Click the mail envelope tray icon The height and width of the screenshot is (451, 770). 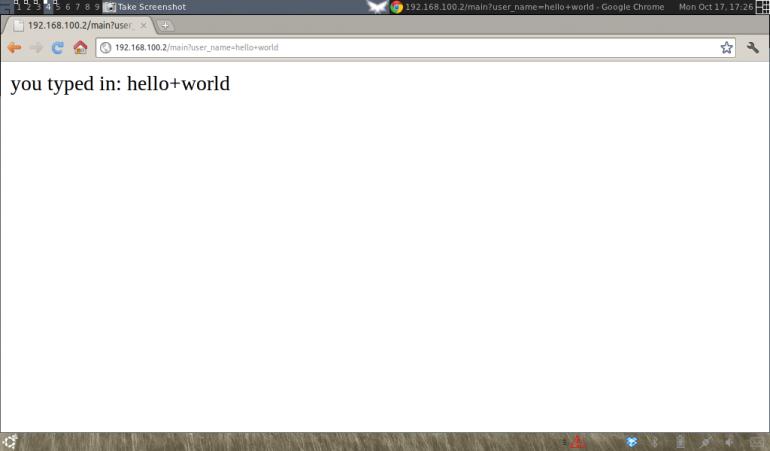point(758,443)
